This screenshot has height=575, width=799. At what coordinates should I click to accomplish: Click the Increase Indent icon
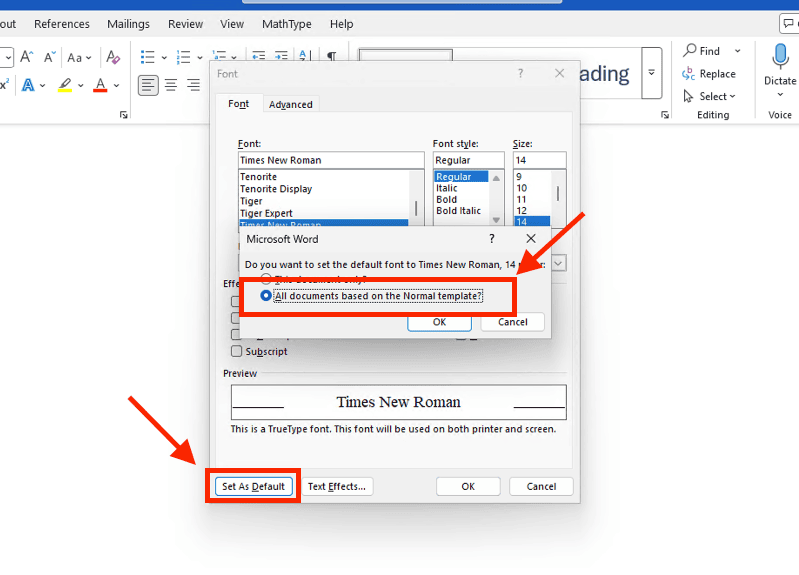(281, 55)
